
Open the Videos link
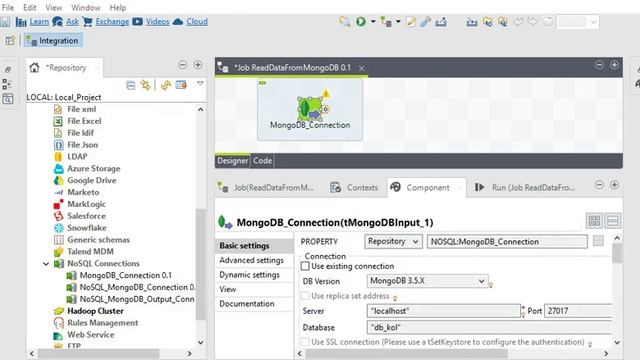pyautogui.click(x=157, y=22)
